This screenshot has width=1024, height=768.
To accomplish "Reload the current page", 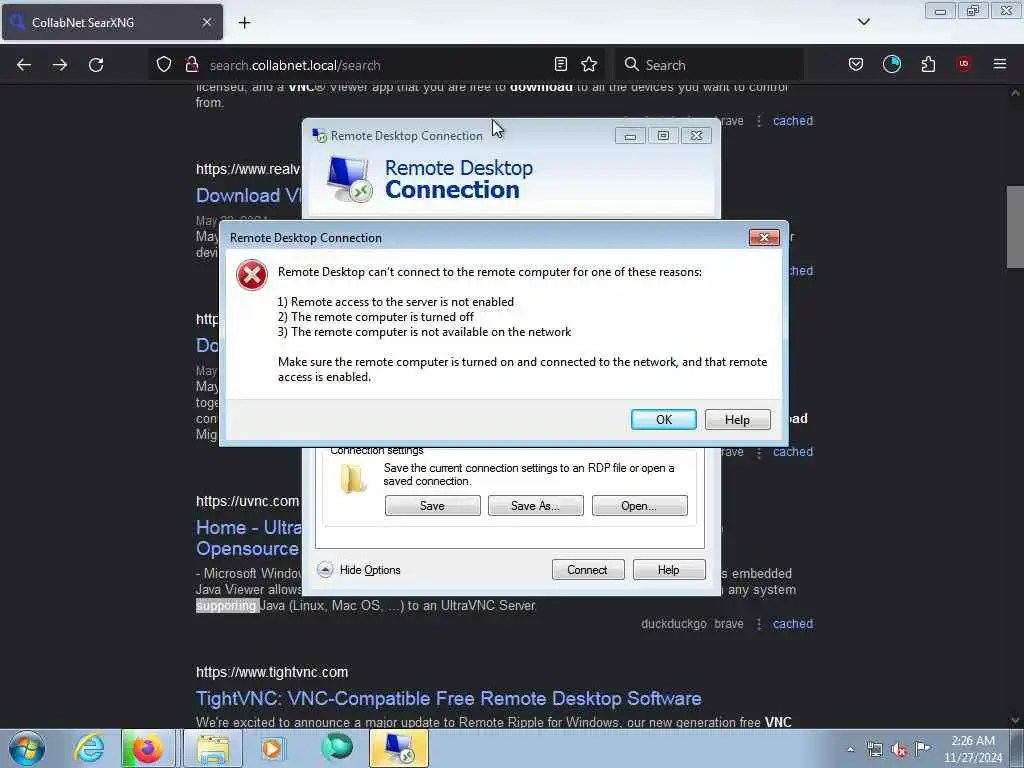I will tap(96, 65).
